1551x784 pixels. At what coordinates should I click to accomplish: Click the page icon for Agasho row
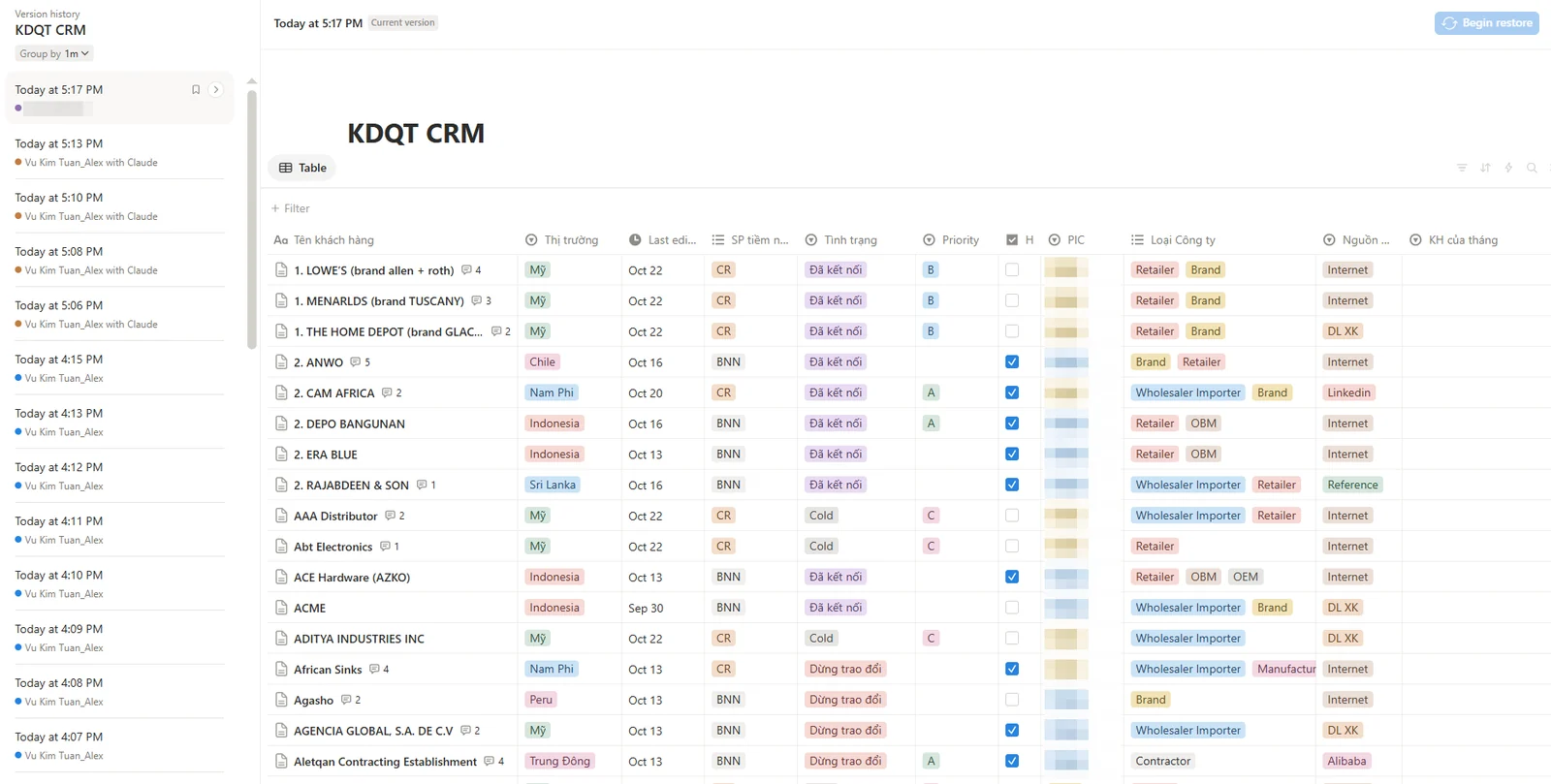(281, 700)
